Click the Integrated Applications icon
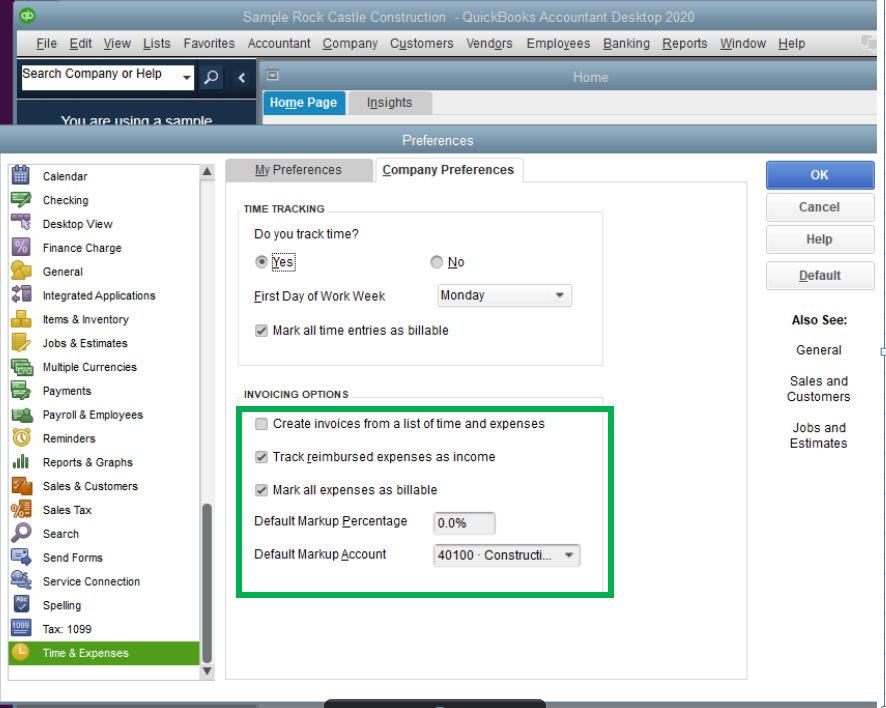 pyautogui.click(x=21, y=294)
